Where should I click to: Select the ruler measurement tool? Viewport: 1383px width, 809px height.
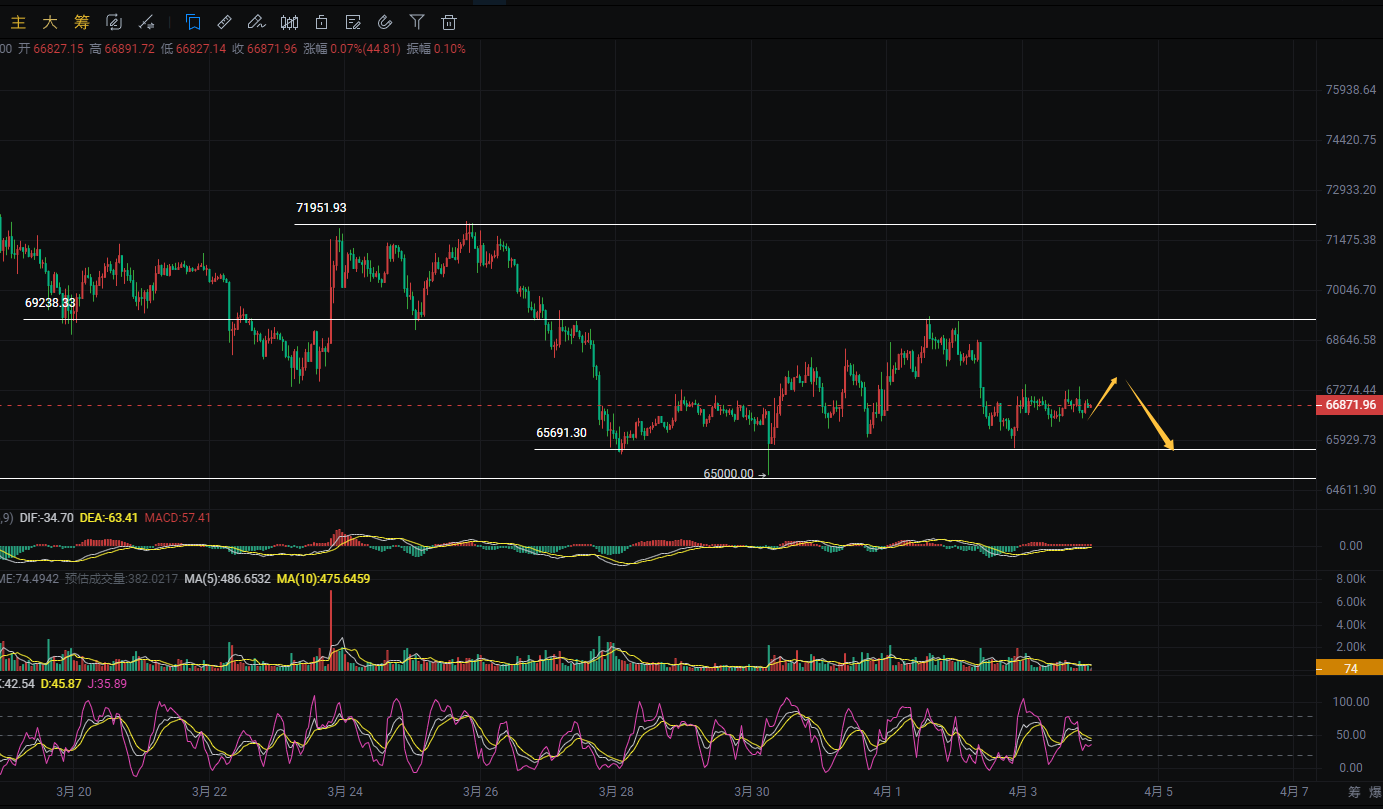point(225,21)
